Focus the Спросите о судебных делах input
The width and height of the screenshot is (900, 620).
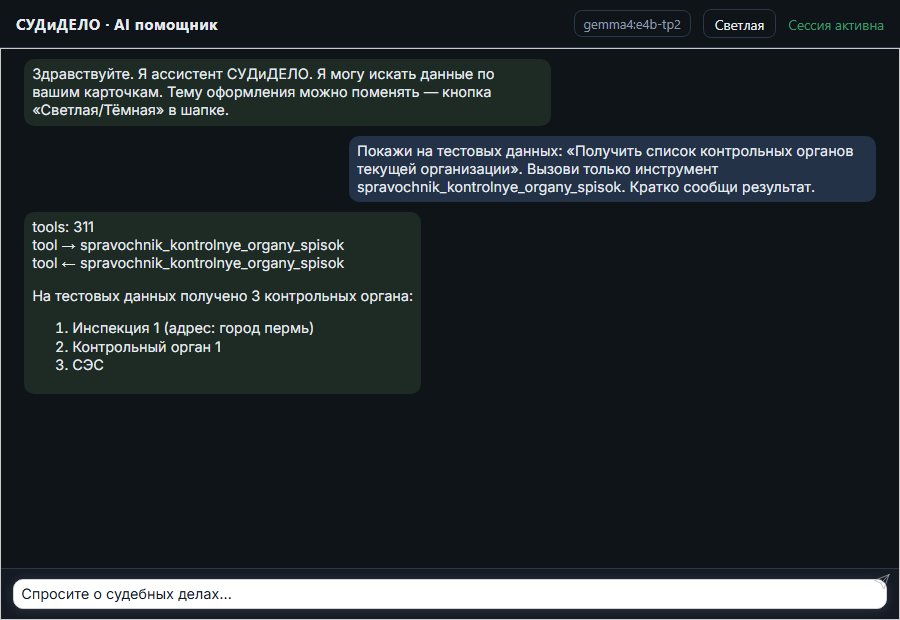tap(449, 594)
